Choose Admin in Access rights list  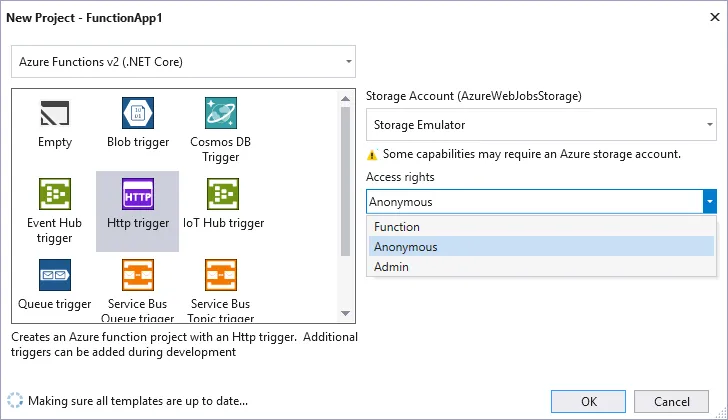(x=541, y=267)
